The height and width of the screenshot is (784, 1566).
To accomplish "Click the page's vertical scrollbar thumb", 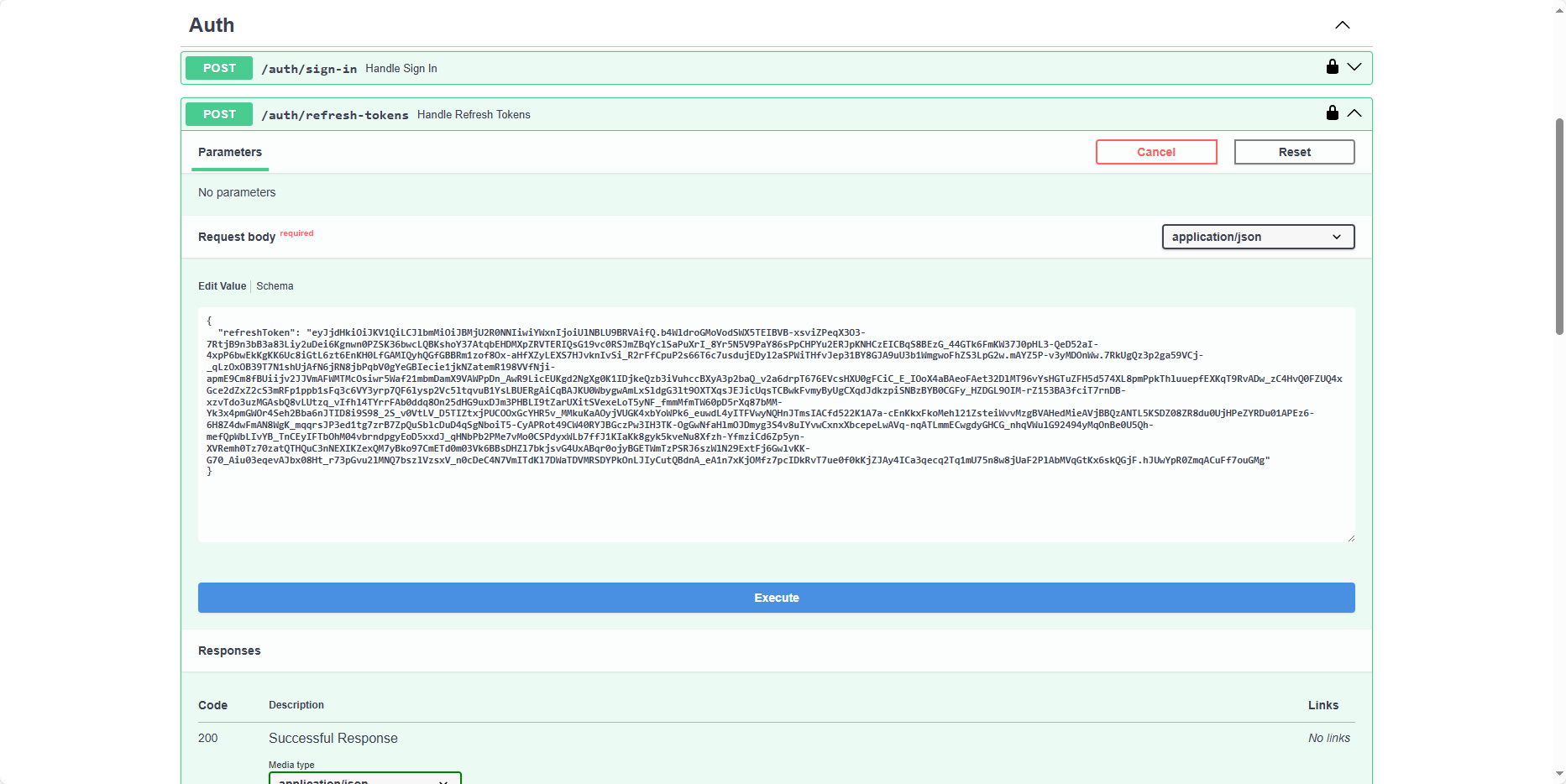I will coord(1559,227).
